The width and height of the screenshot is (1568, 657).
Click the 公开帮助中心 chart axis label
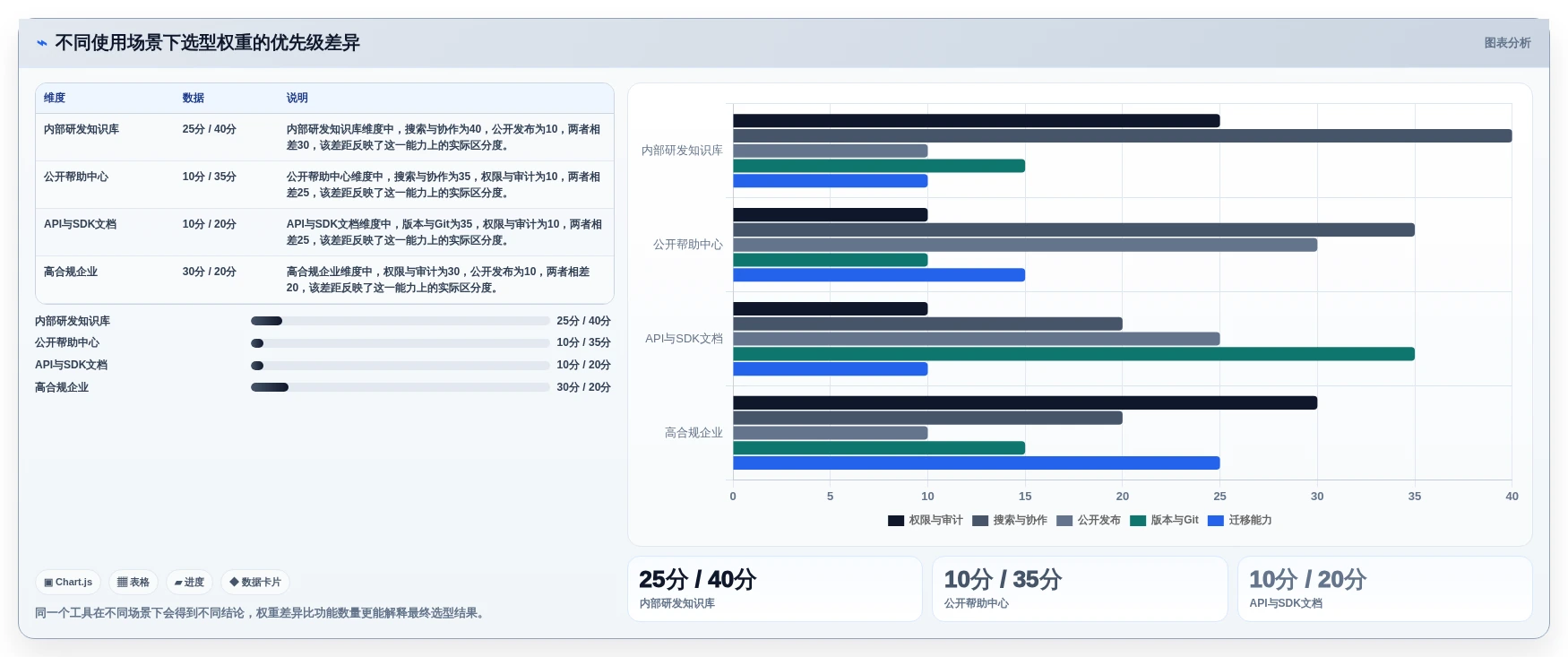pos(687,245)
